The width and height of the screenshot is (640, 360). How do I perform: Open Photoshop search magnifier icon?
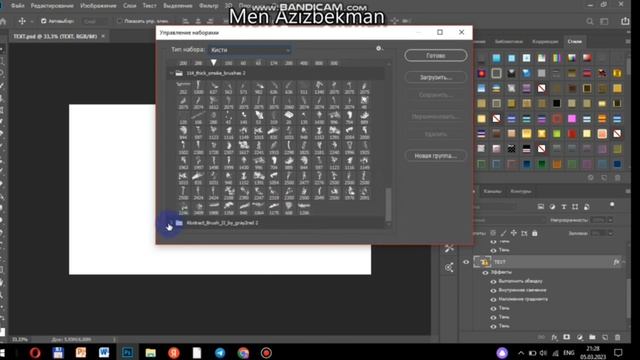tap(590, 21)
